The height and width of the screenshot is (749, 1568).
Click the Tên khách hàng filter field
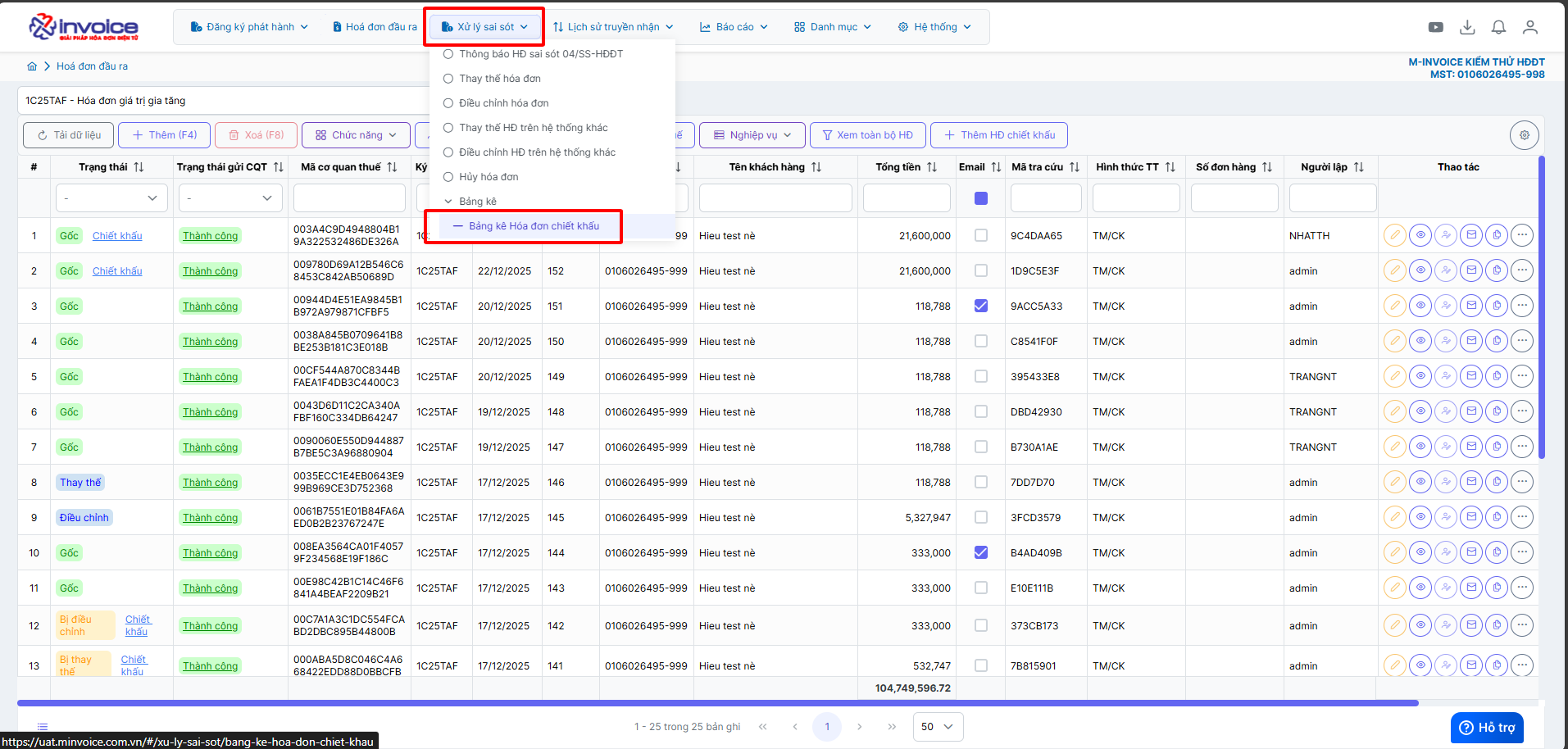tap(775, 198)
